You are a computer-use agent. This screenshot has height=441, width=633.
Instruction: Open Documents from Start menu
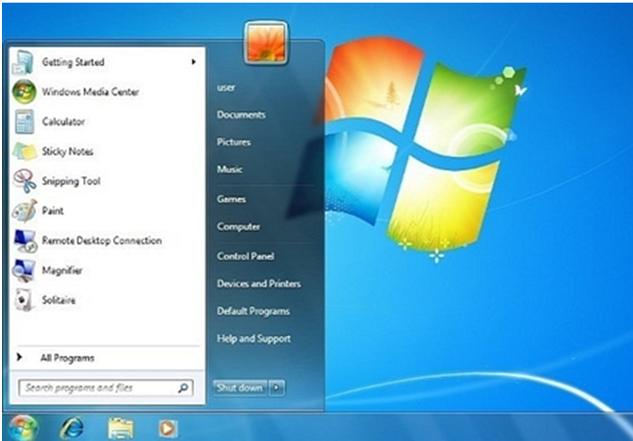click(x=241, y=115)
